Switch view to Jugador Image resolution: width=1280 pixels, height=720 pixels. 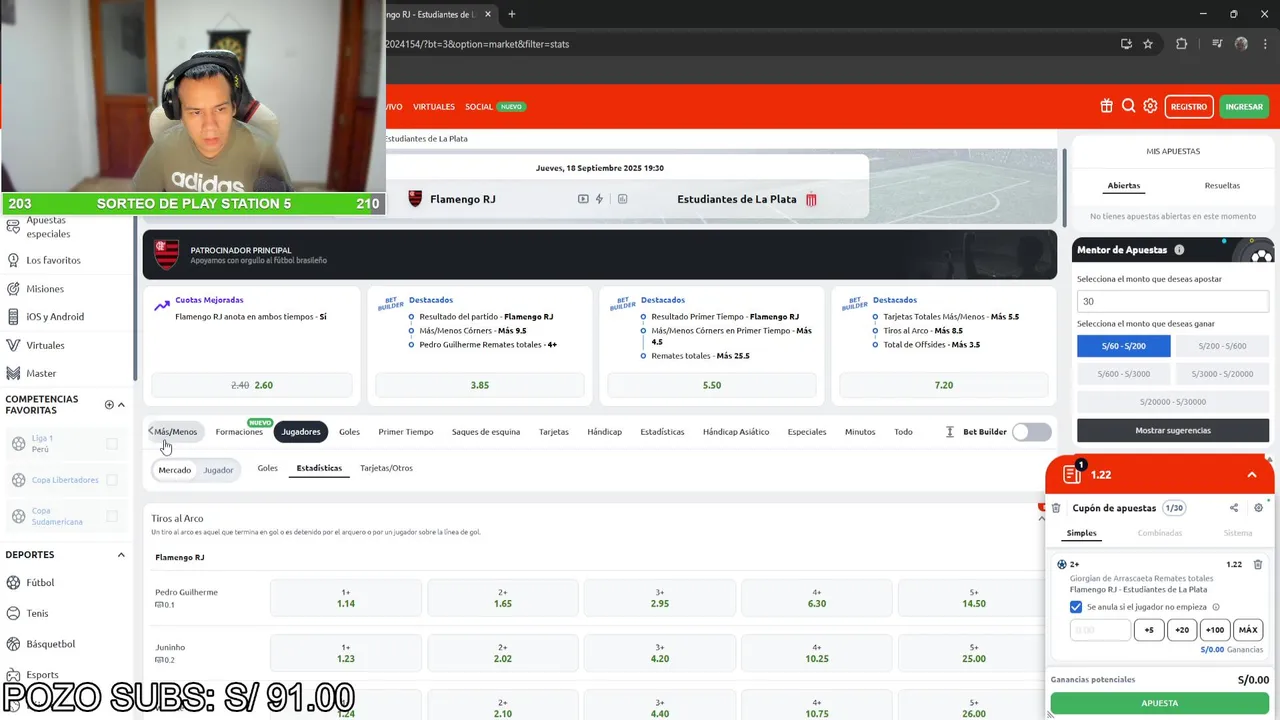(x=218, y=470)
